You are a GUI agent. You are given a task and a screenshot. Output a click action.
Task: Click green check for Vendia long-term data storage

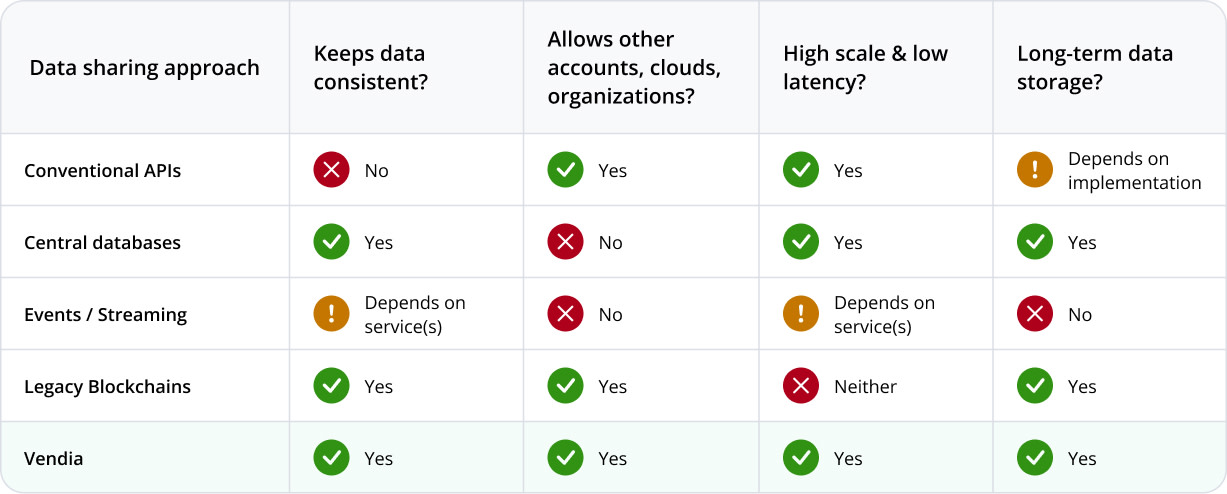click(1035, 458)
